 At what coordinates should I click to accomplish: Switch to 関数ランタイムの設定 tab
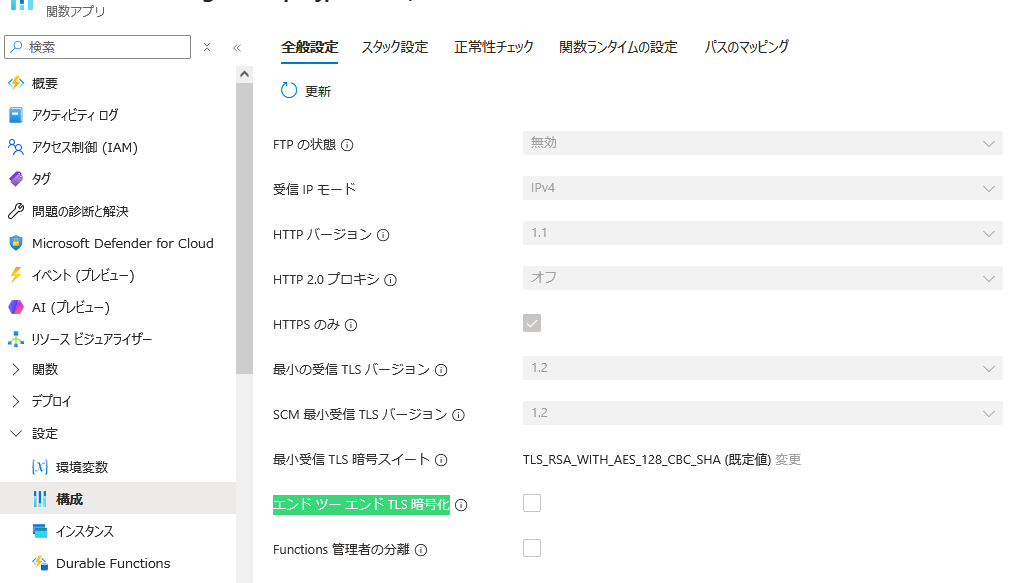pos(619,47)
